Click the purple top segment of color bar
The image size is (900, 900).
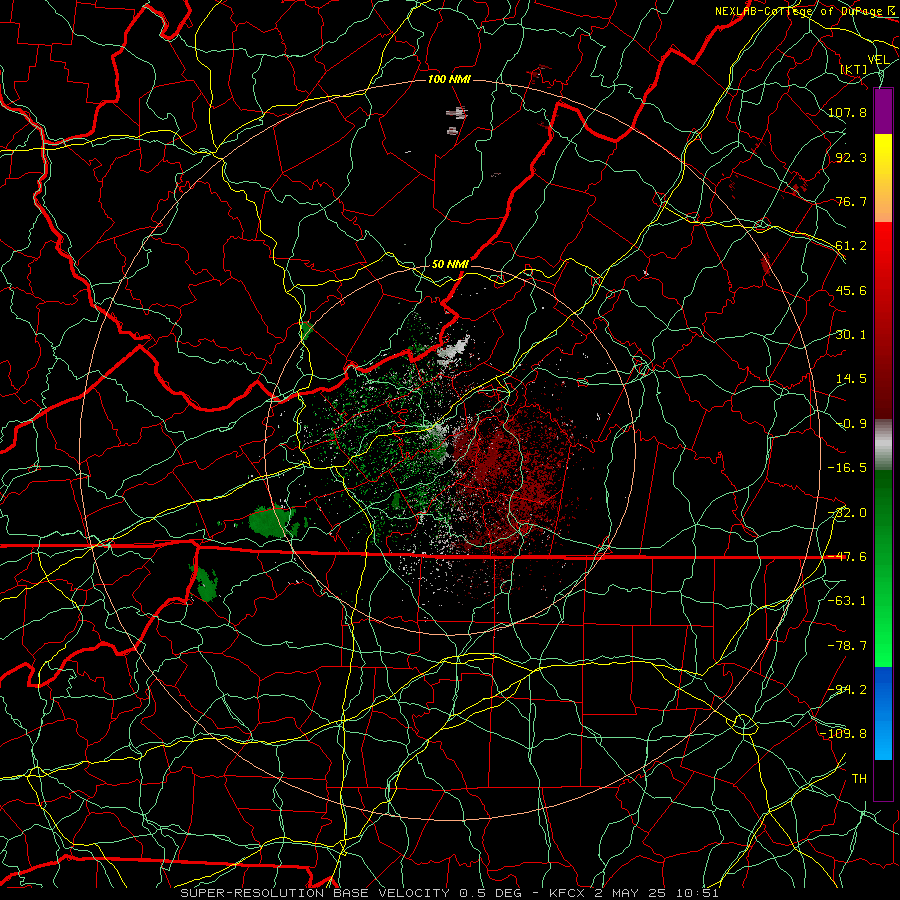point(883,111)
